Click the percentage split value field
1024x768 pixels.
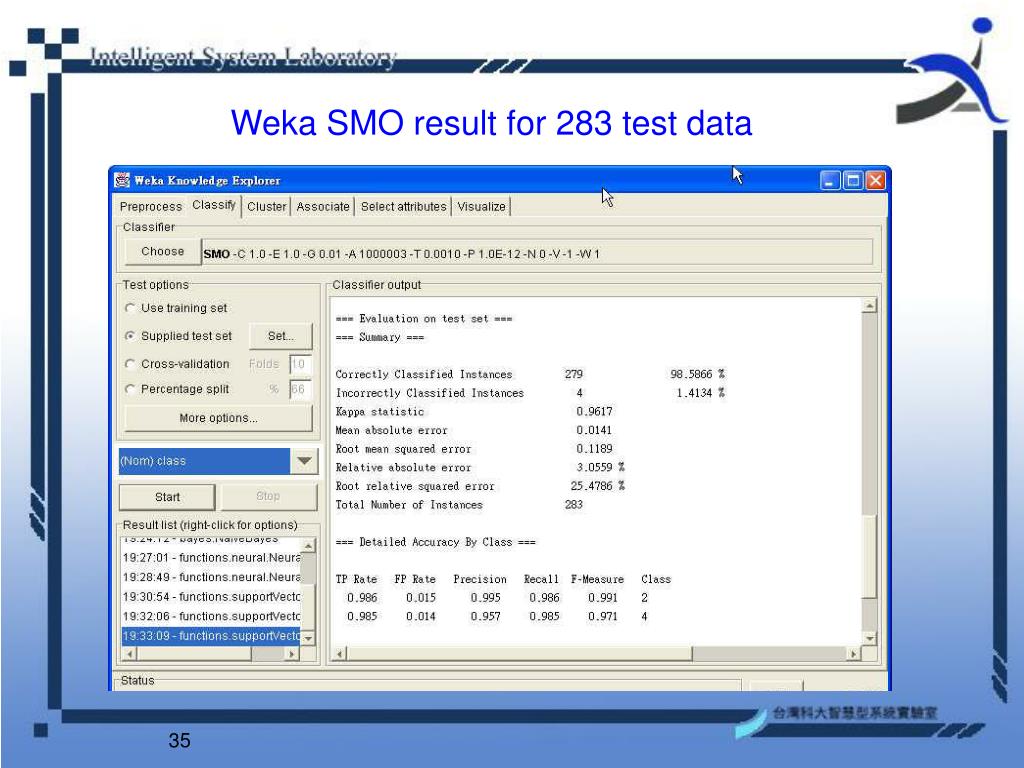[x=300, y=389]
